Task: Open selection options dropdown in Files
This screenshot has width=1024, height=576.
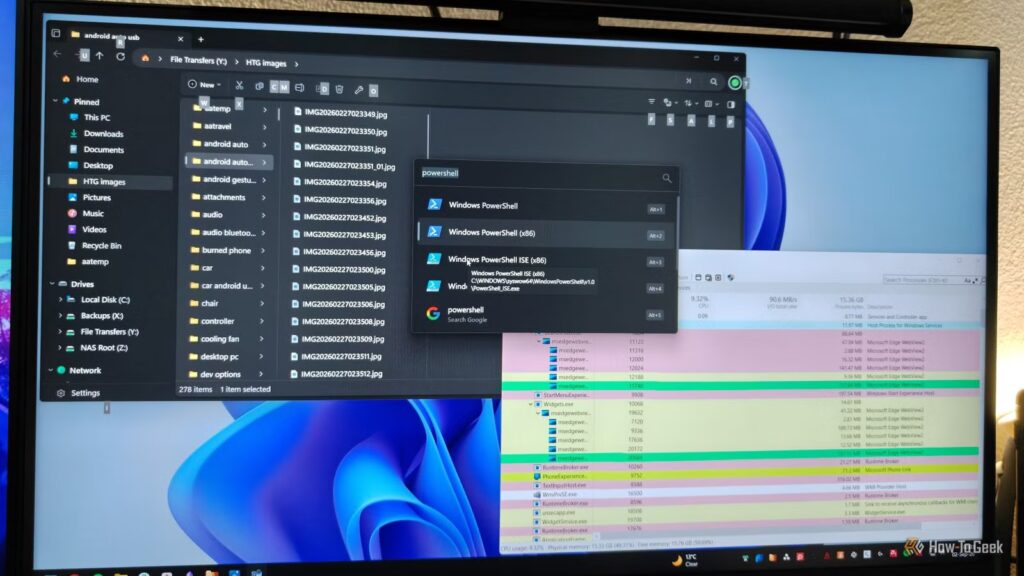Action: click(670, 103)
